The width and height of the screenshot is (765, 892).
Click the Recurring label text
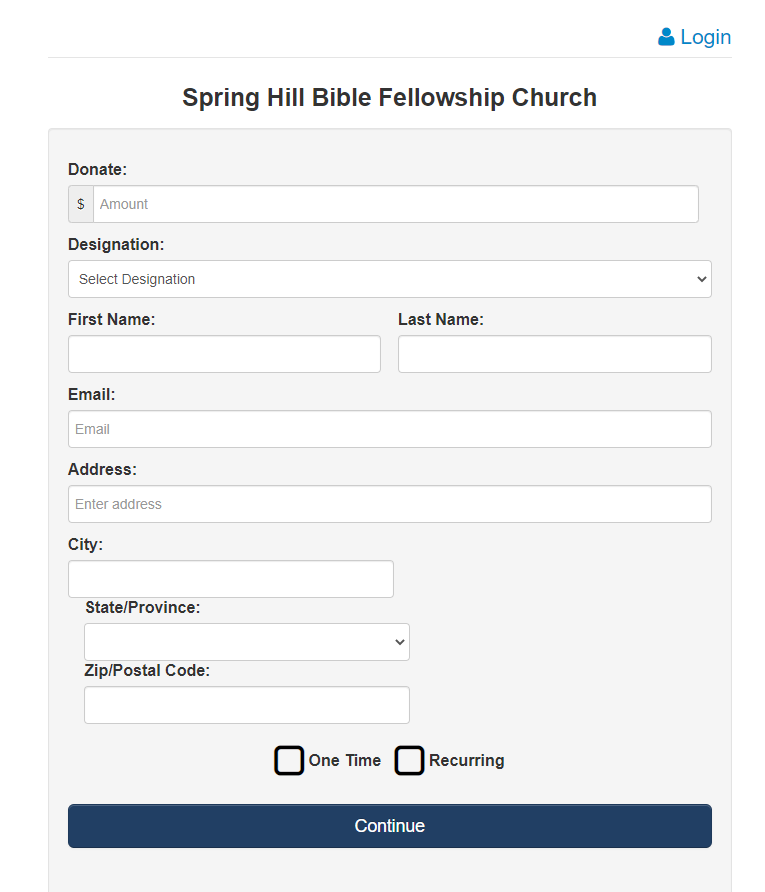[x=467, y=761]
